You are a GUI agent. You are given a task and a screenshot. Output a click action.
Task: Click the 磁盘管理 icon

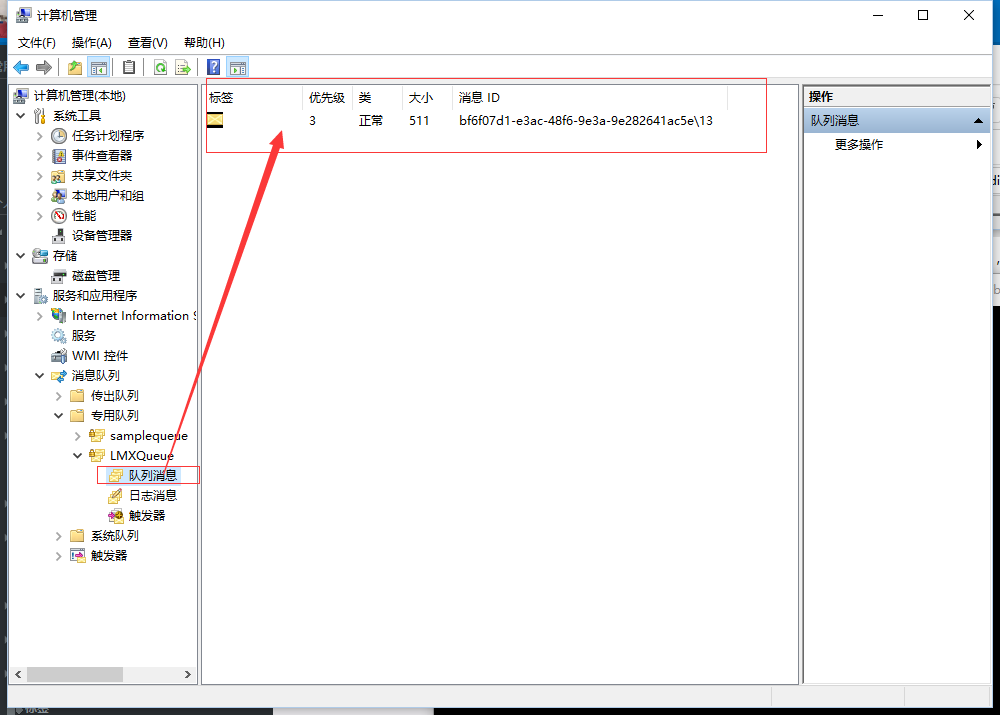click(x=59, y=276)
